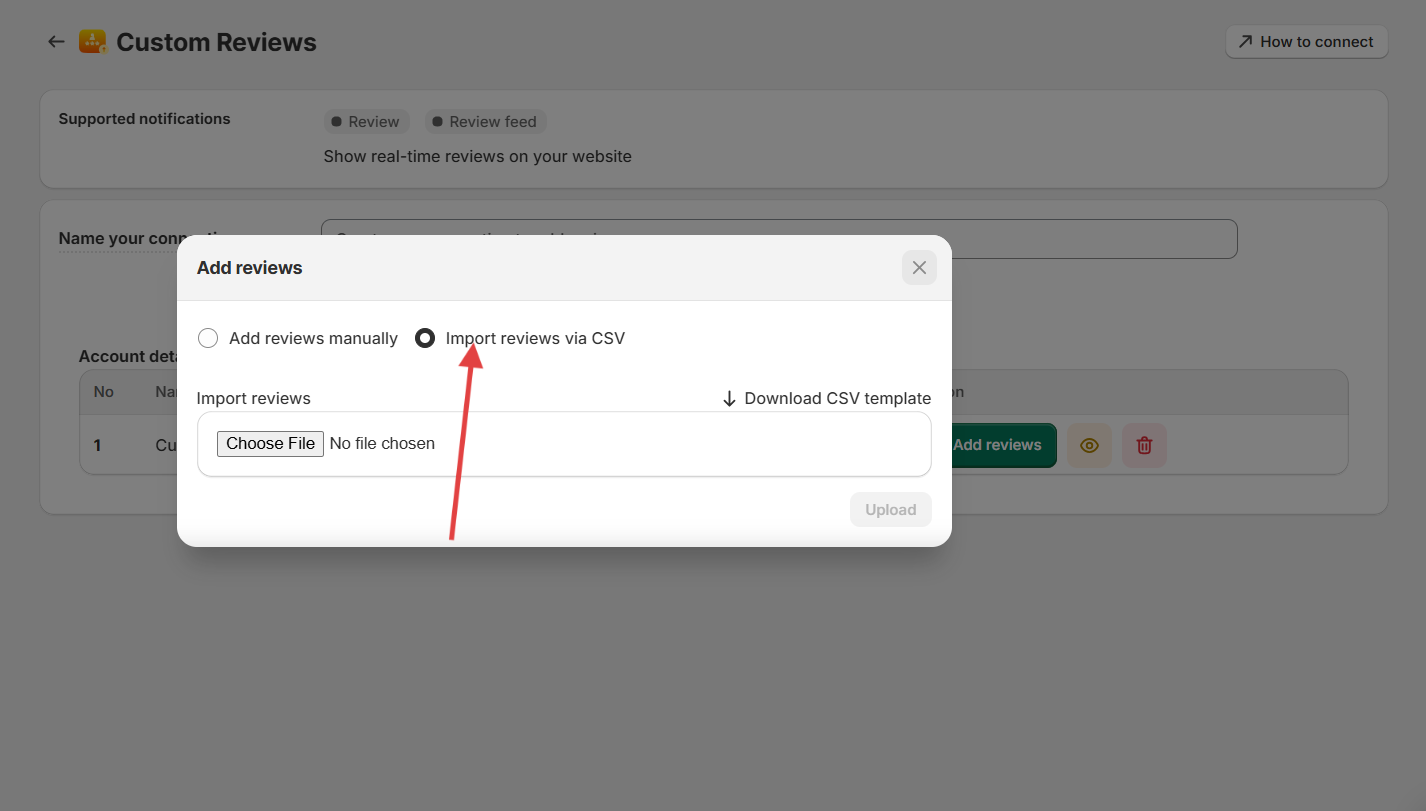Click the down arrow beside Download CSV template
1426x811 pixels.
point(729,399)
